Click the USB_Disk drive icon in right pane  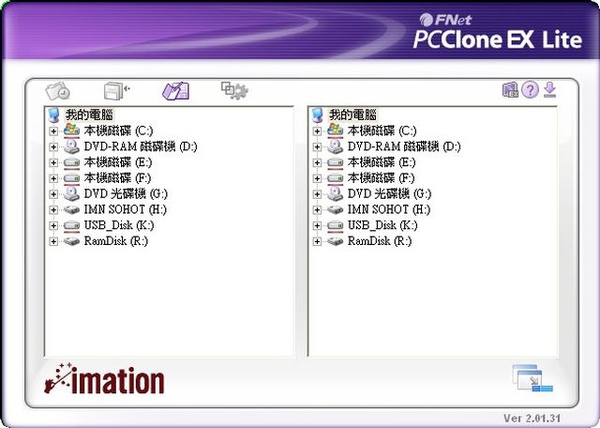[x=335, y=226]
